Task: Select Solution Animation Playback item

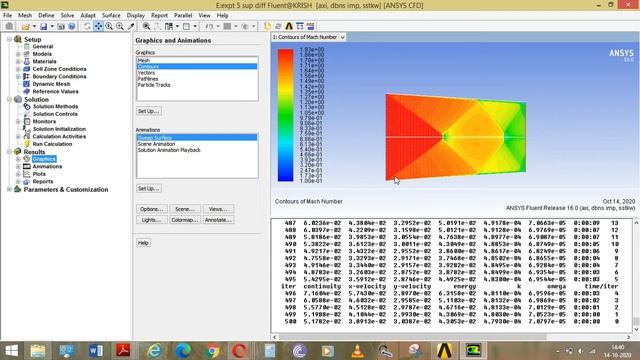Action: tap(197, 150)
